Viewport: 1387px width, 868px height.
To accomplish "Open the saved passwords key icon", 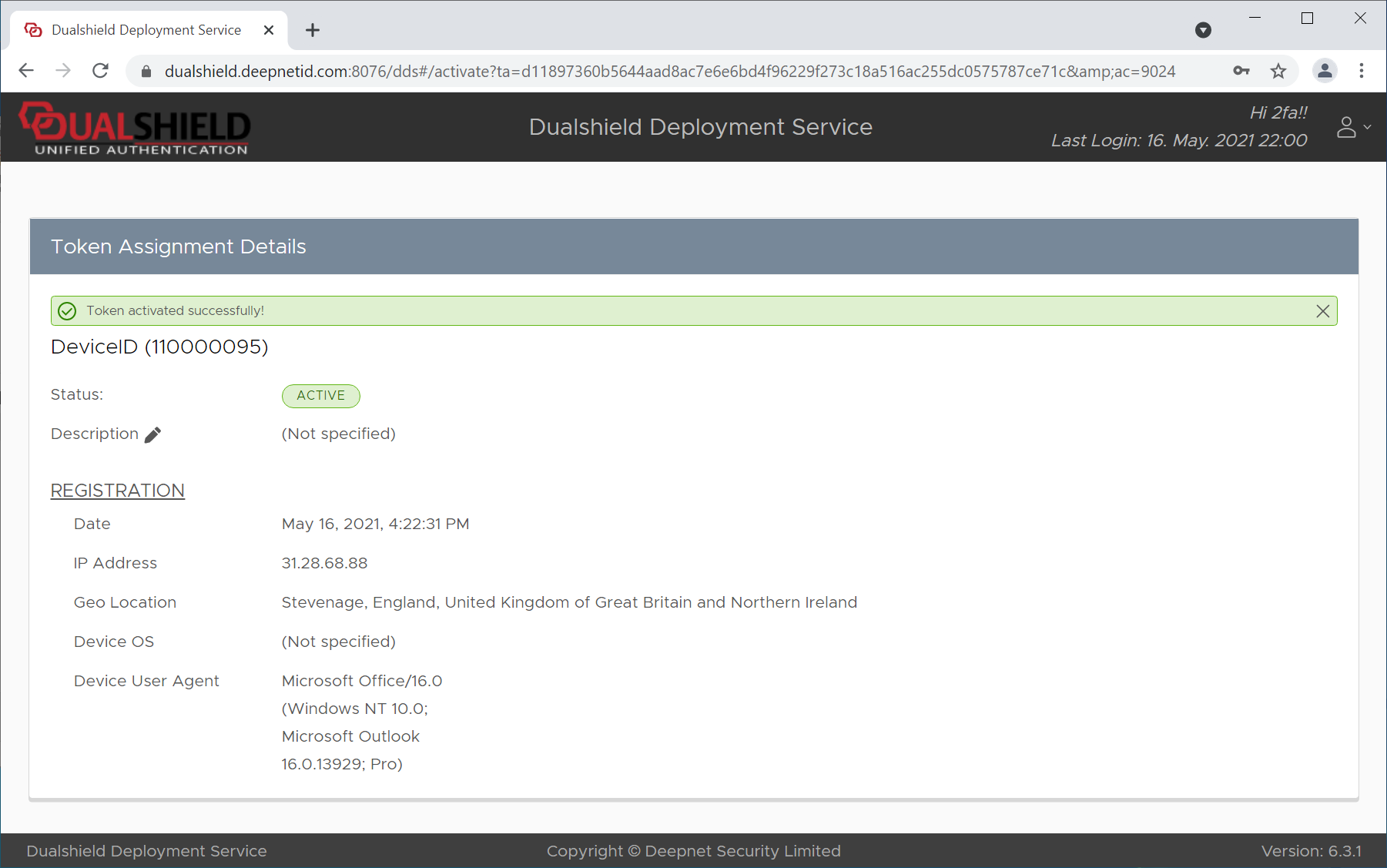I will (1241, 72).
